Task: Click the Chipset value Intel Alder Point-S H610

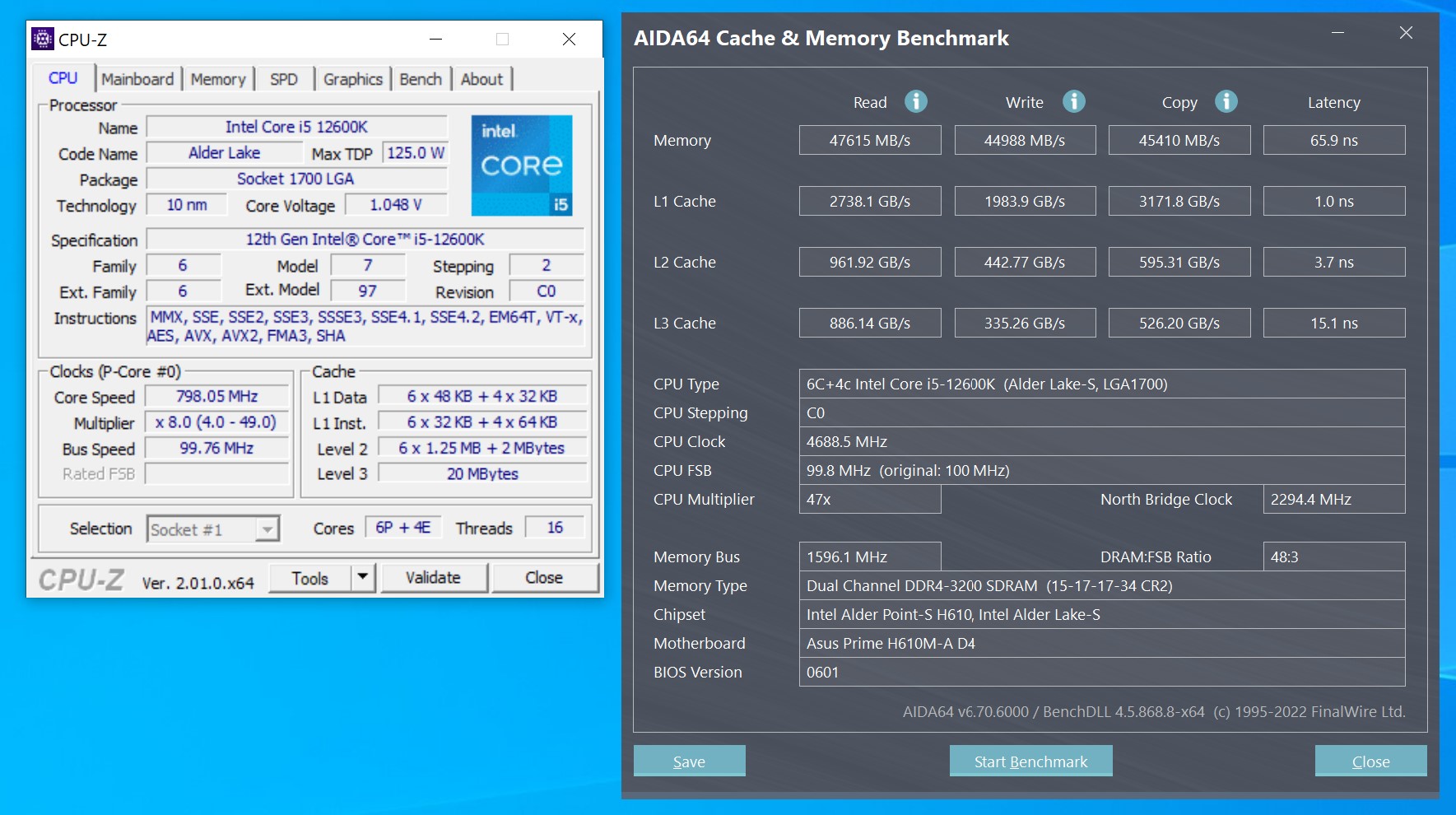Action: (x=1102, y=614)
